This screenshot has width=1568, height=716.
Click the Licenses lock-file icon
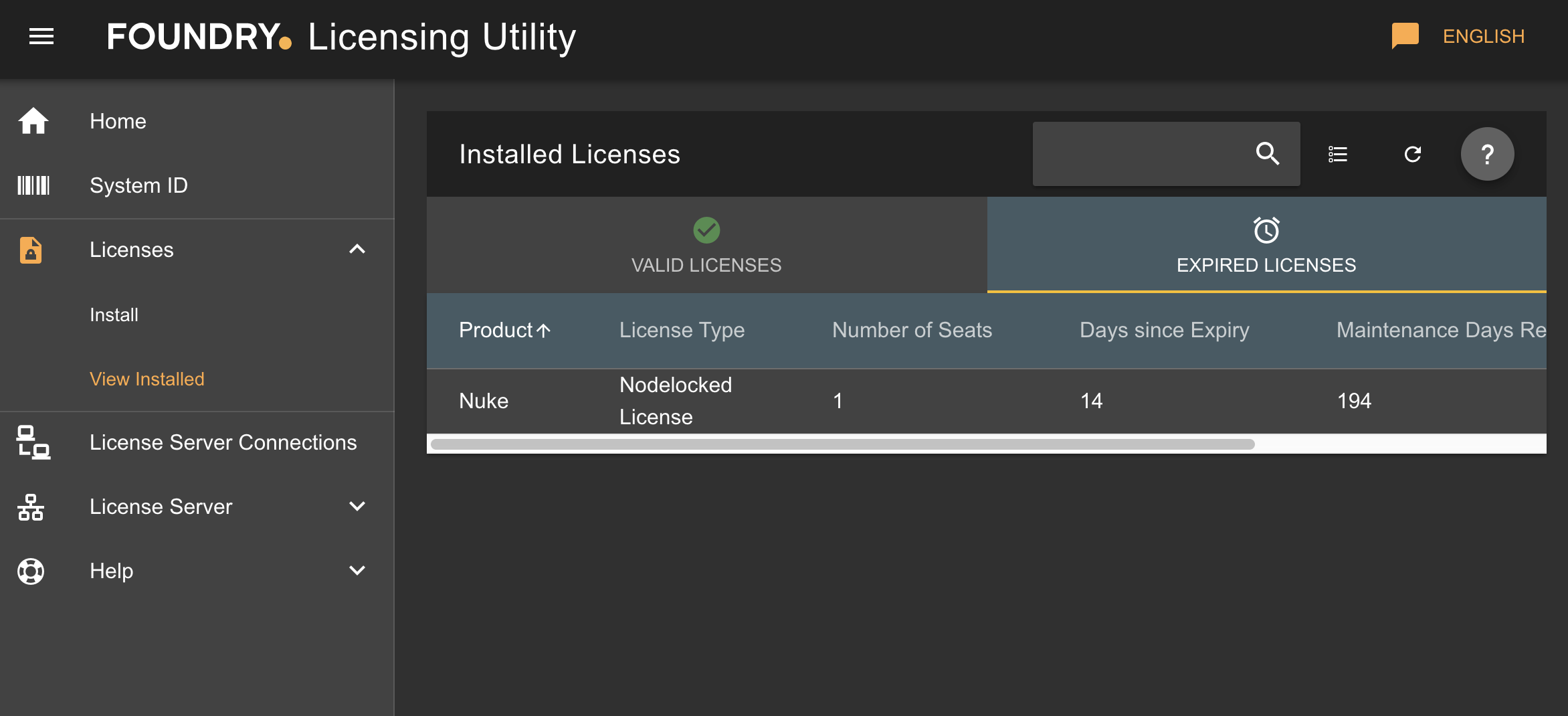coord(31,250)
